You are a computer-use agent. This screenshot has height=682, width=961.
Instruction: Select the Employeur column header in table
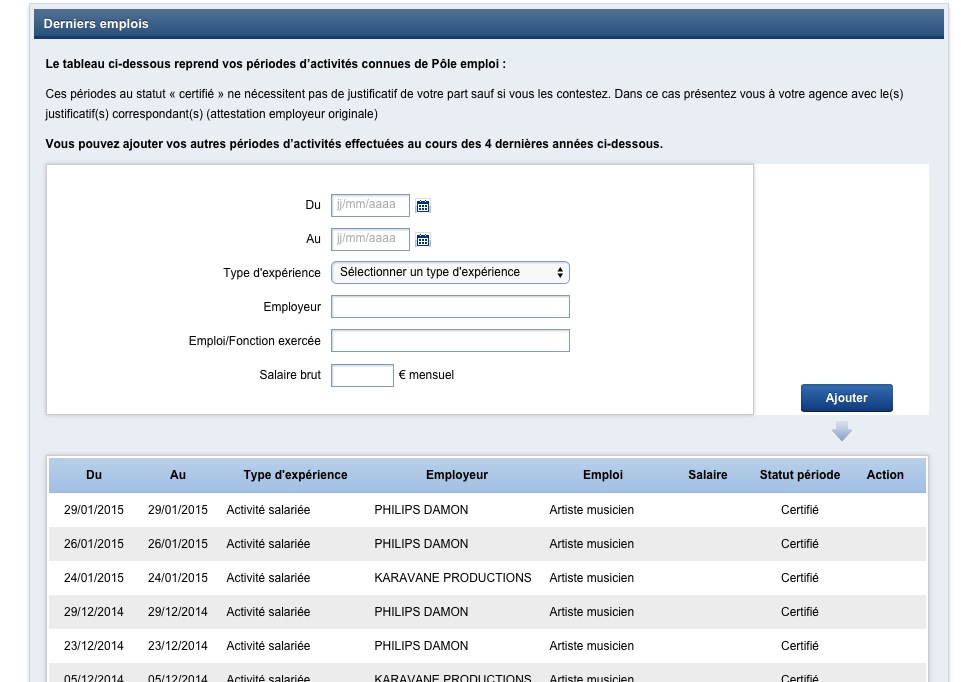tap(457, 475)
